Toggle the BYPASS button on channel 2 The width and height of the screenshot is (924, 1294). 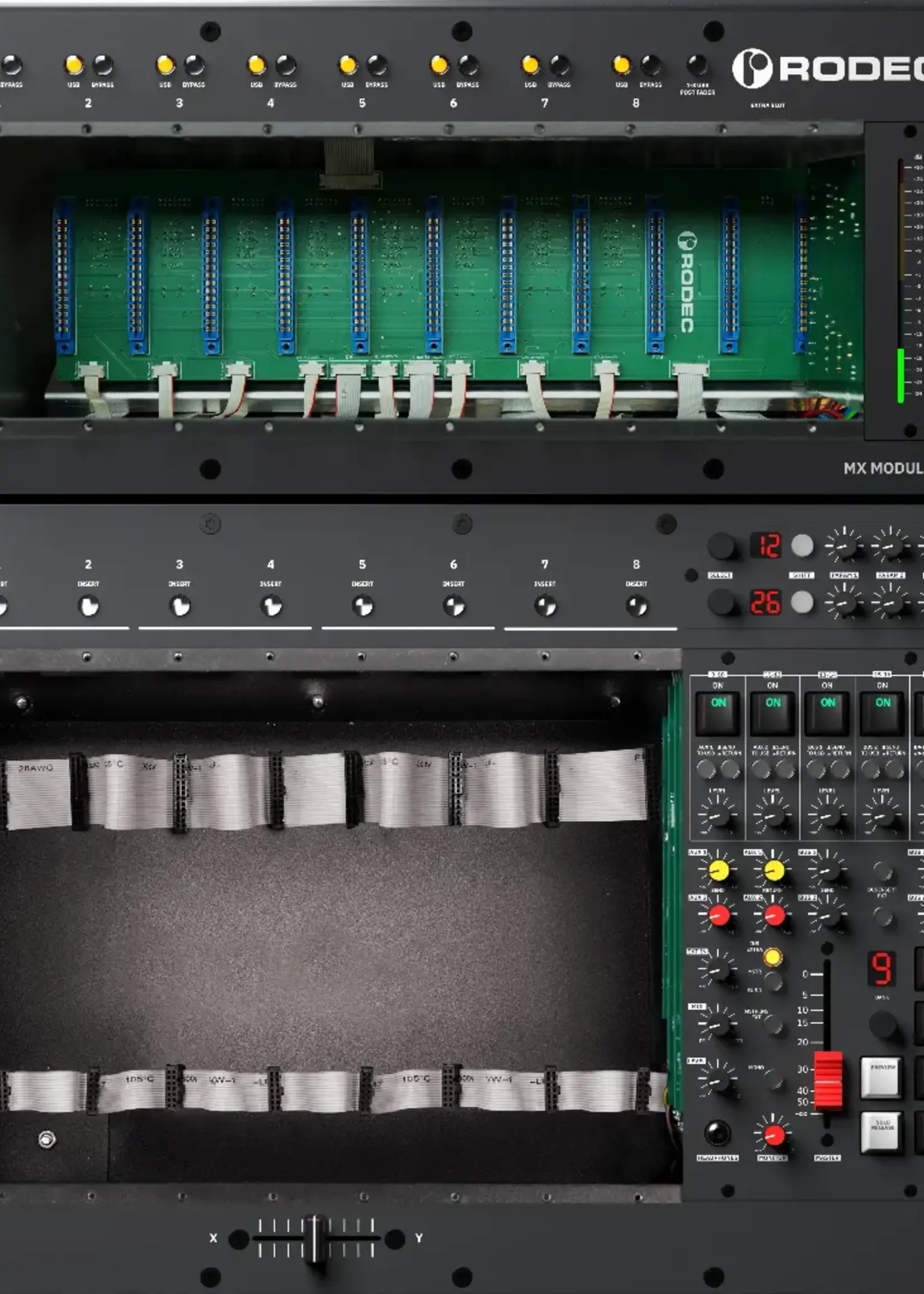tap(103, 65)
